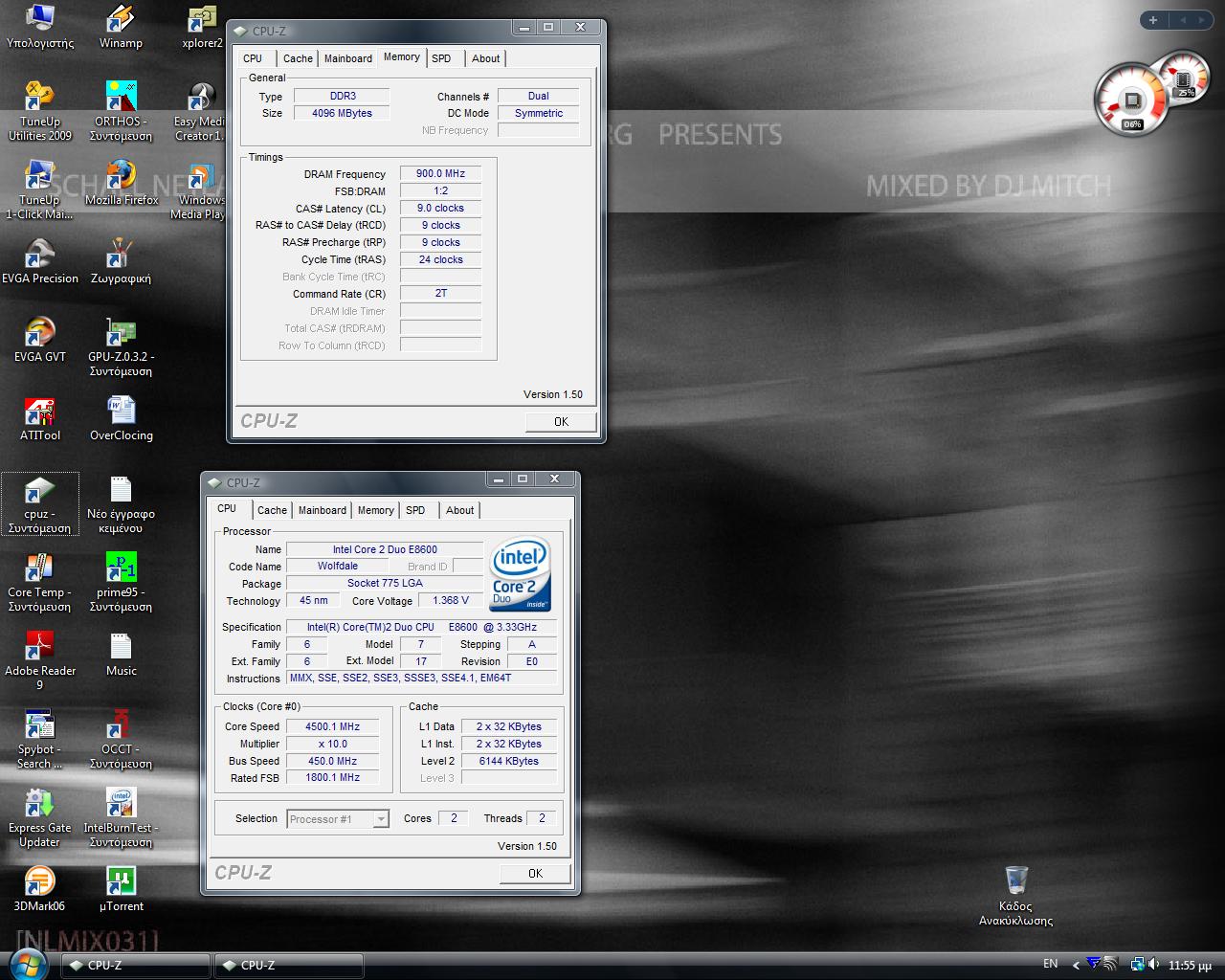The width and height of the screenshot is (1225, 980).
Task: Open the Express Gate Updater icon
Action: (39, 818)
